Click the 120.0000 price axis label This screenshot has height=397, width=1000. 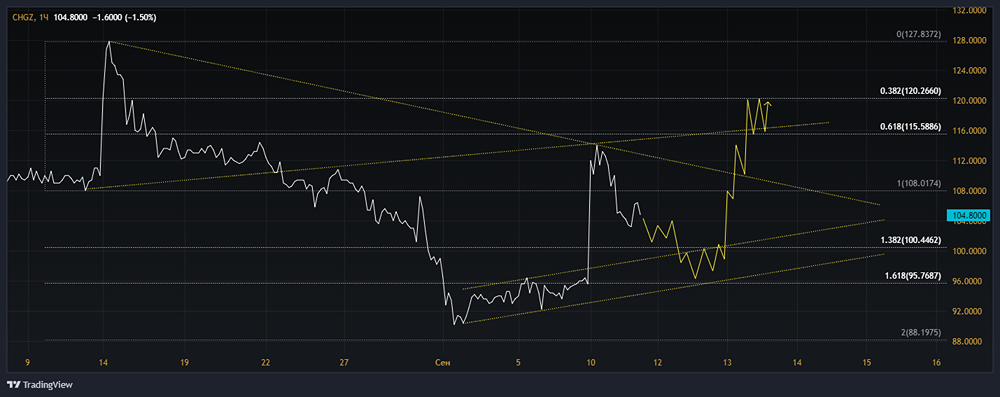point(969,101)
